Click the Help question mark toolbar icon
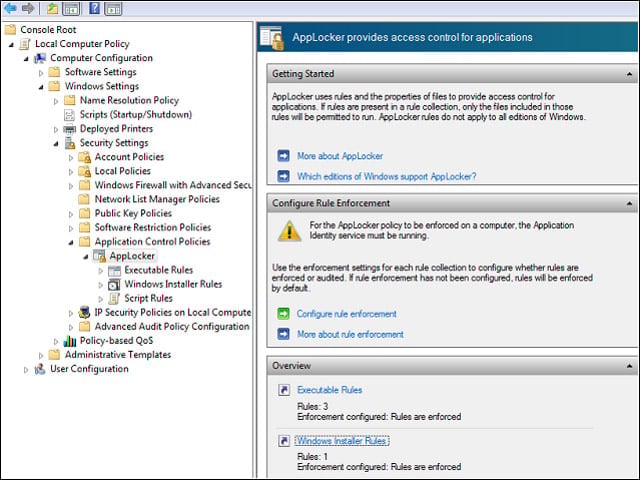Viewport: 640px width, 480px height. 94,8
